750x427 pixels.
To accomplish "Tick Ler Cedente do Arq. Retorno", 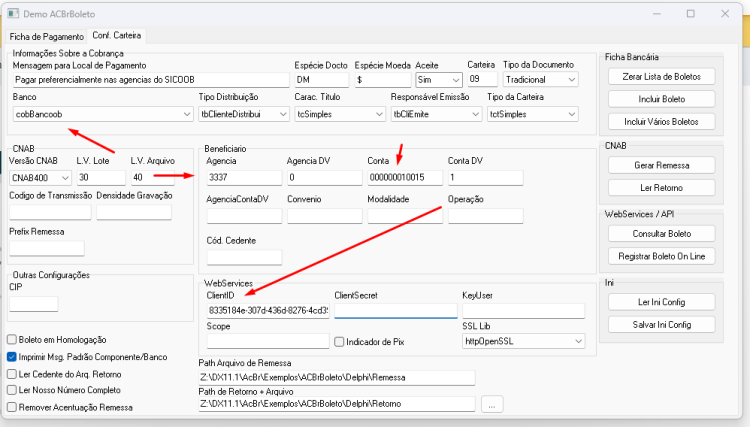I will point(12,374).
